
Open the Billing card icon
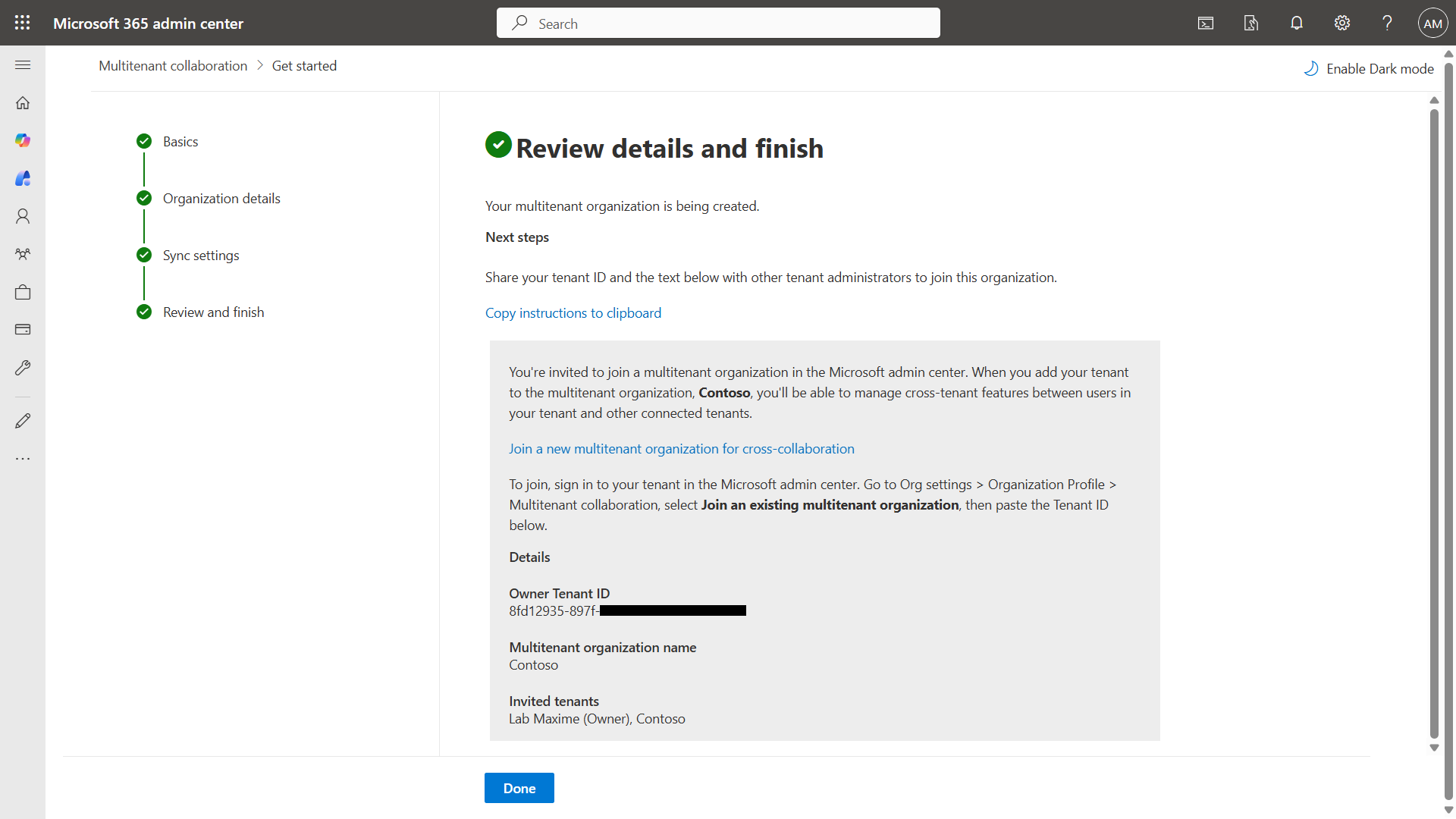(x=23, y=330)
